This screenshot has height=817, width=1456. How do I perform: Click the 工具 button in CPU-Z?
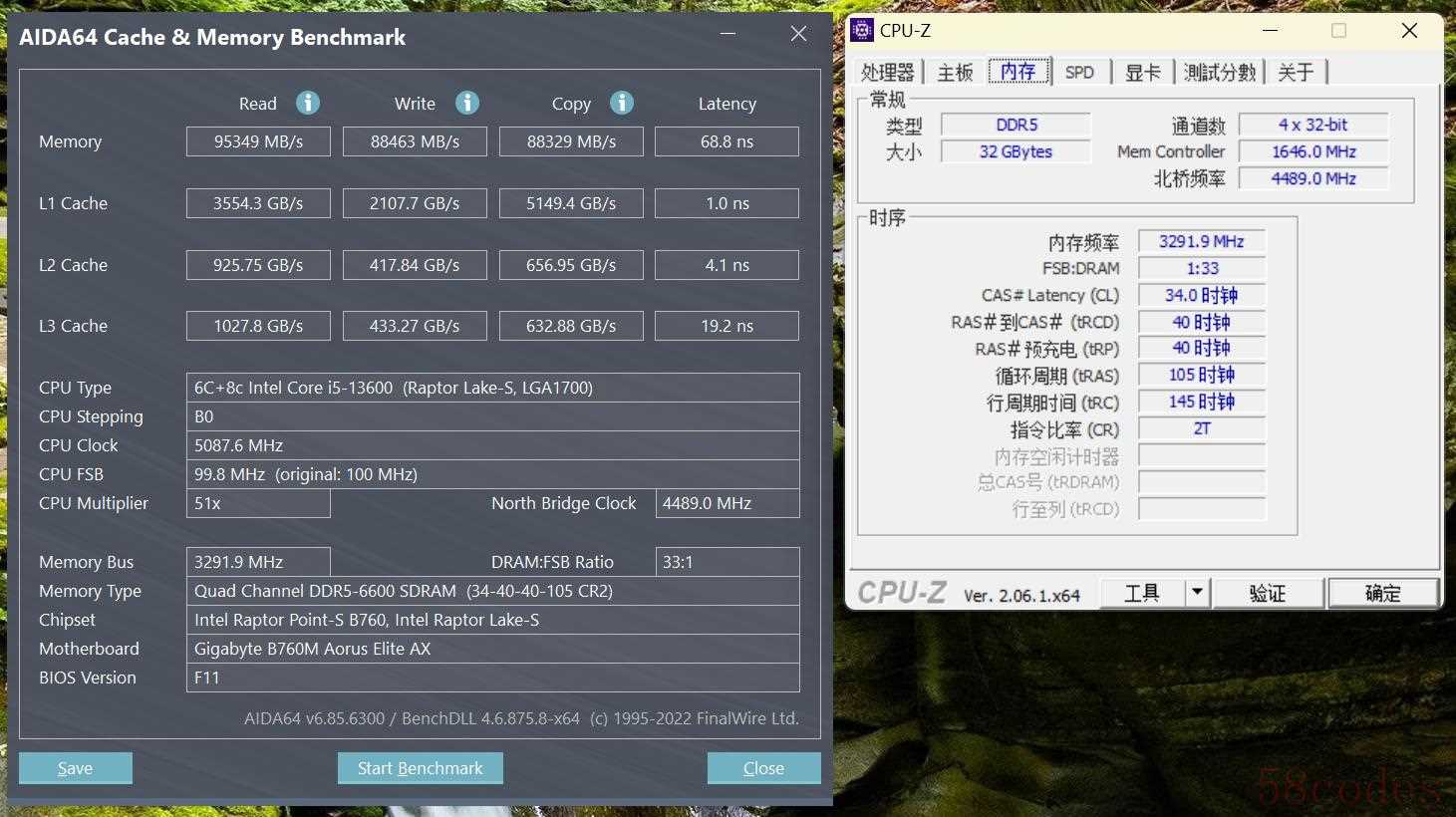[1142, 593]
